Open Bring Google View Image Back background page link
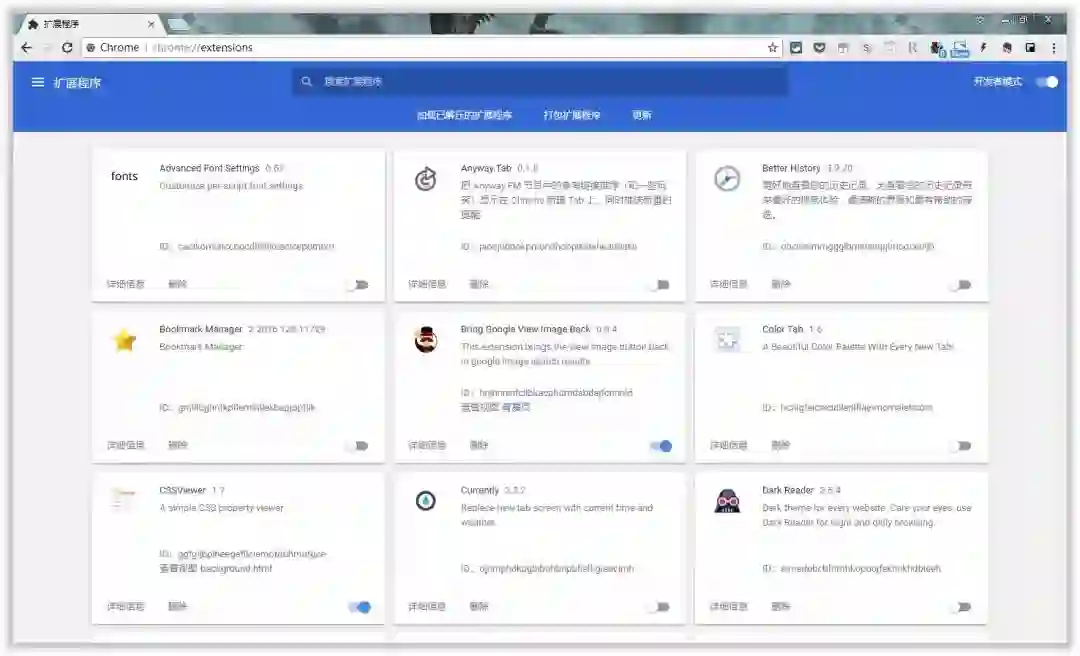 click(516, 407)
